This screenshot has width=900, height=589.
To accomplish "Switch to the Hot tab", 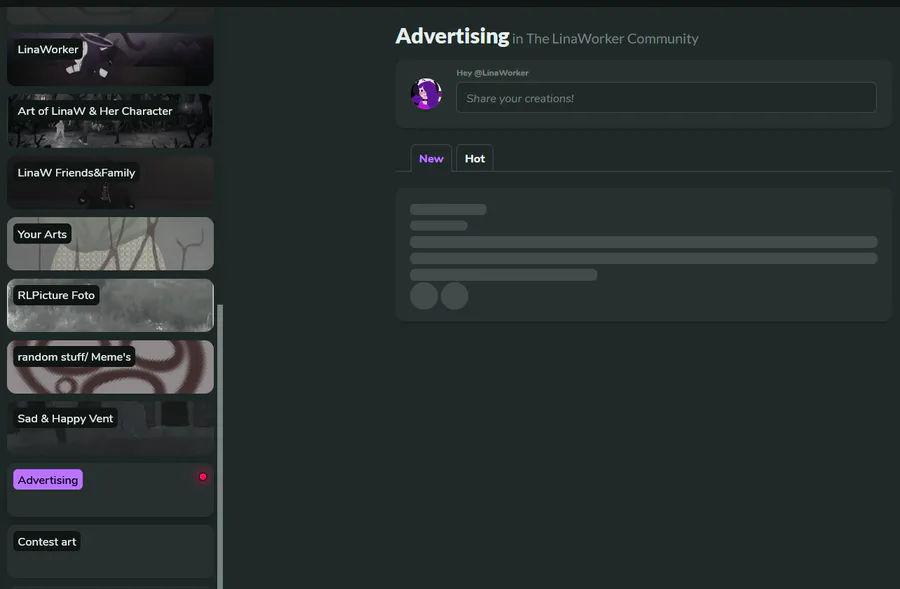I will tap(475, 158).
